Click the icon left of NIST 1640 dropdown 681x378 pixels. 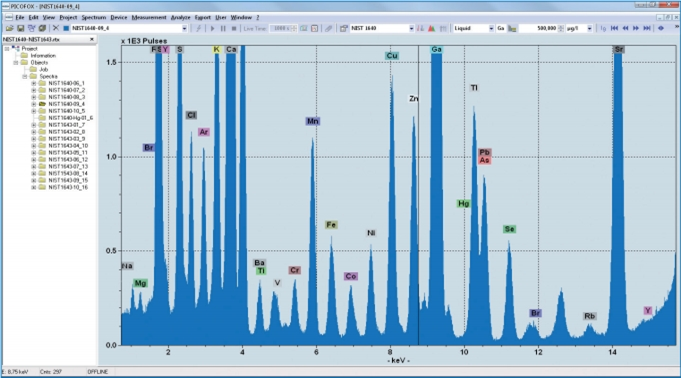point(344,28)
